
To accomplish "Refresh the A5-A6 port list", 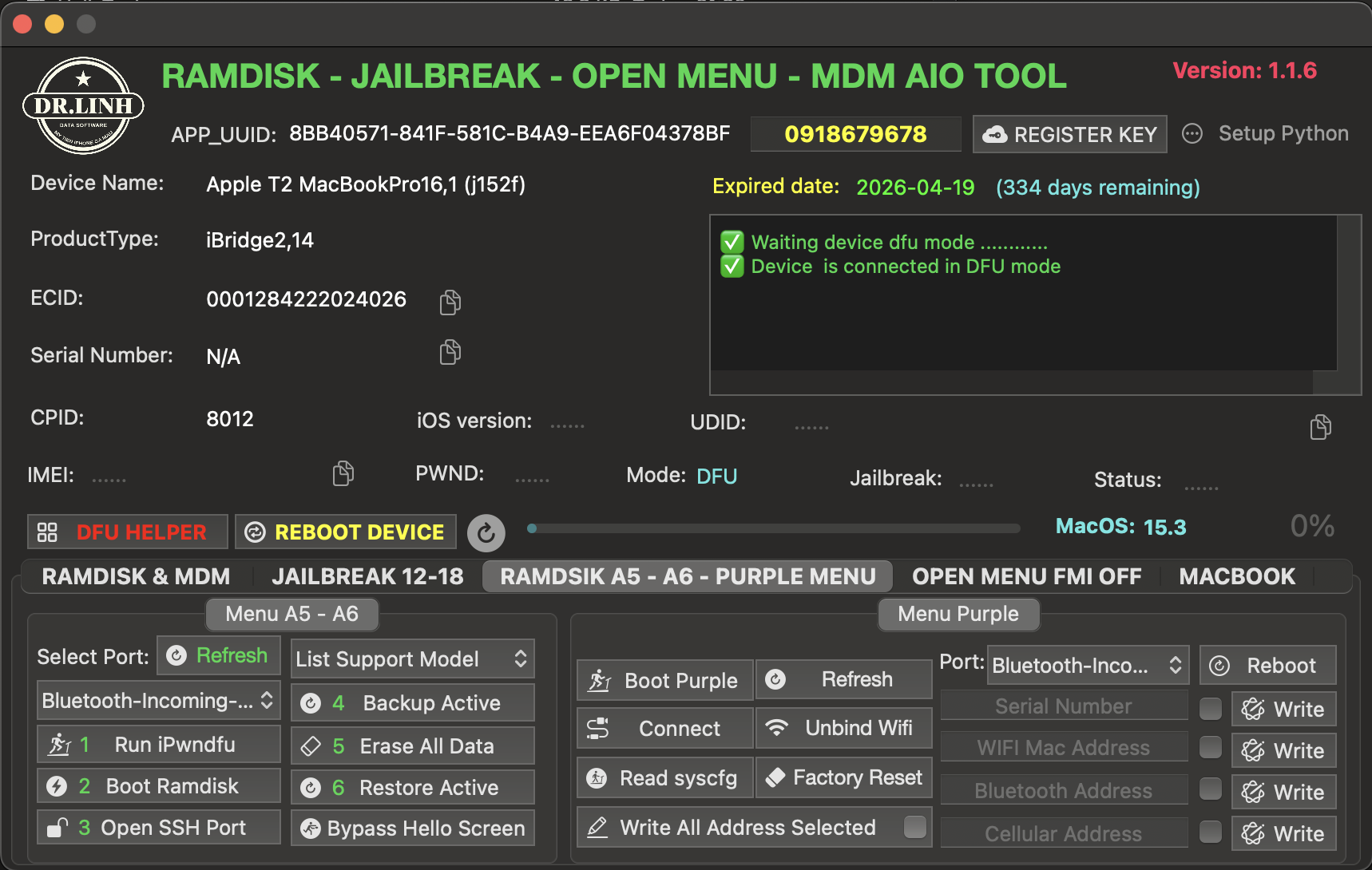I will tap(219, 655).
